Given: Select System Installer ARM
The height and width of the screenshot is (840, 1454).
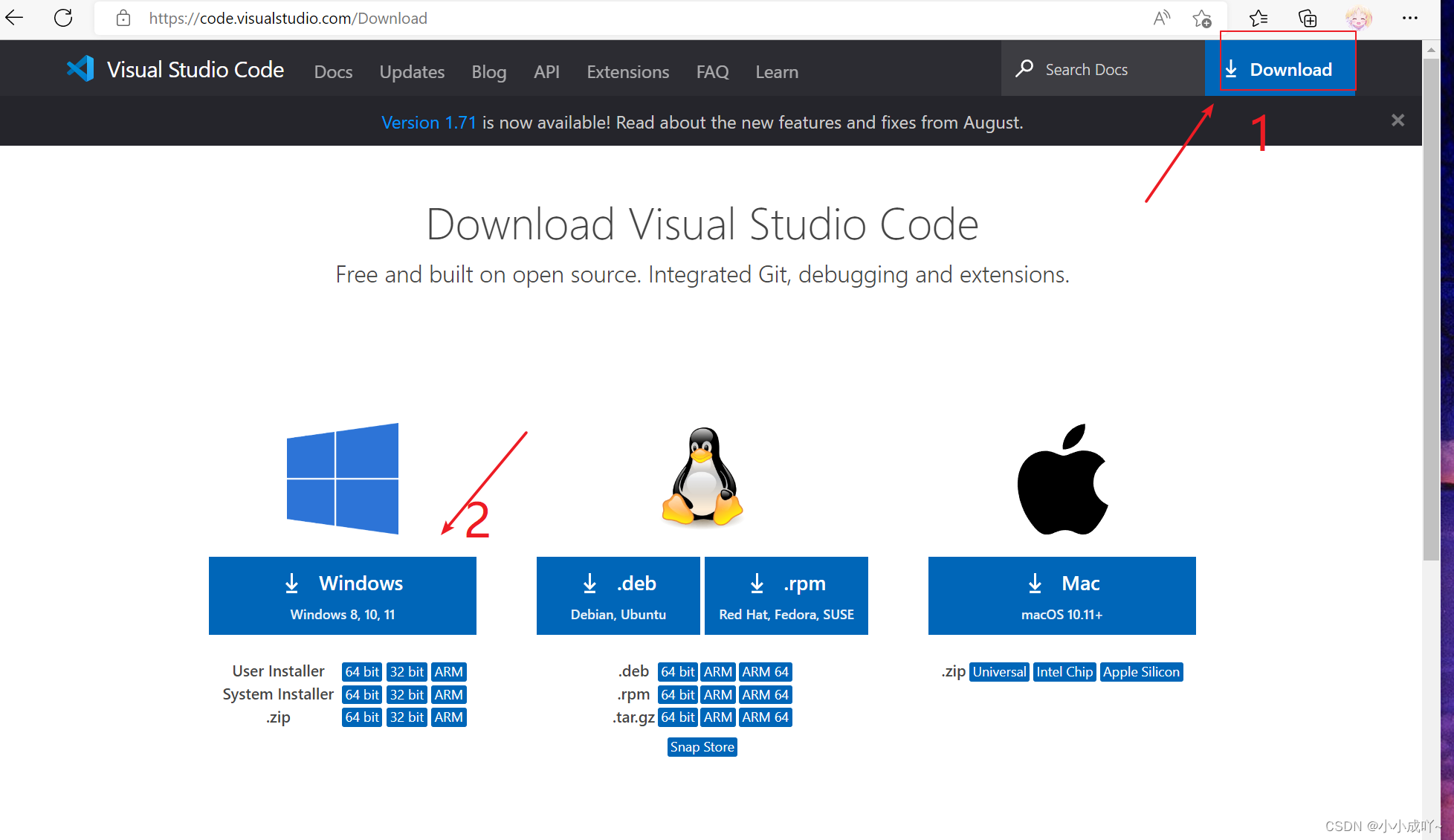Looking at the screenshot, I should tap(449, 695).
